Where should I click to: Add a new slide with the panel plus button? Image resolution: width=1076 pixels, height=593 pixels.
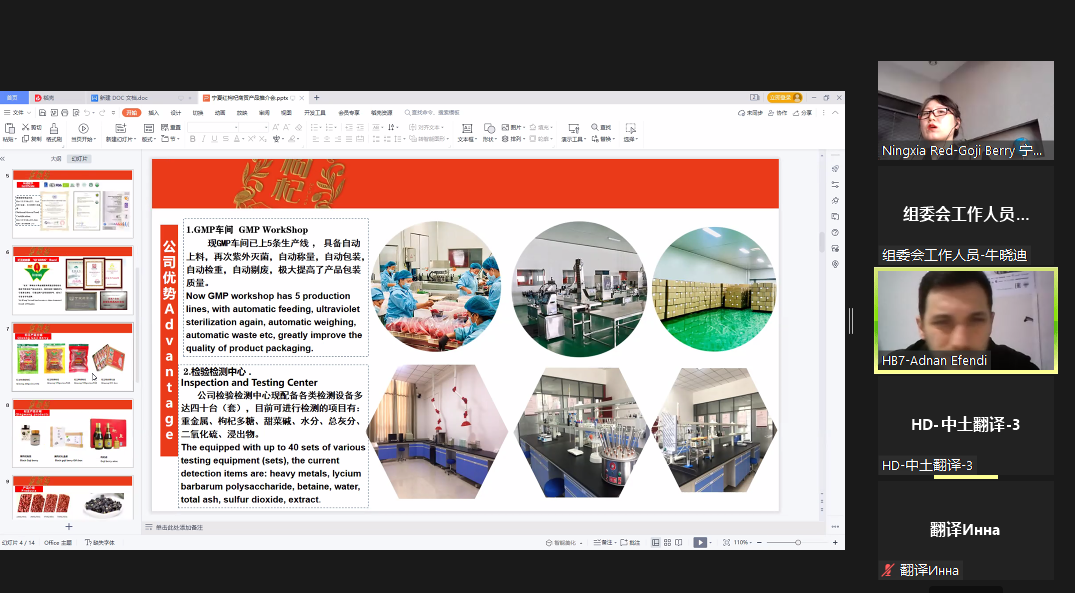pos(69,526)
